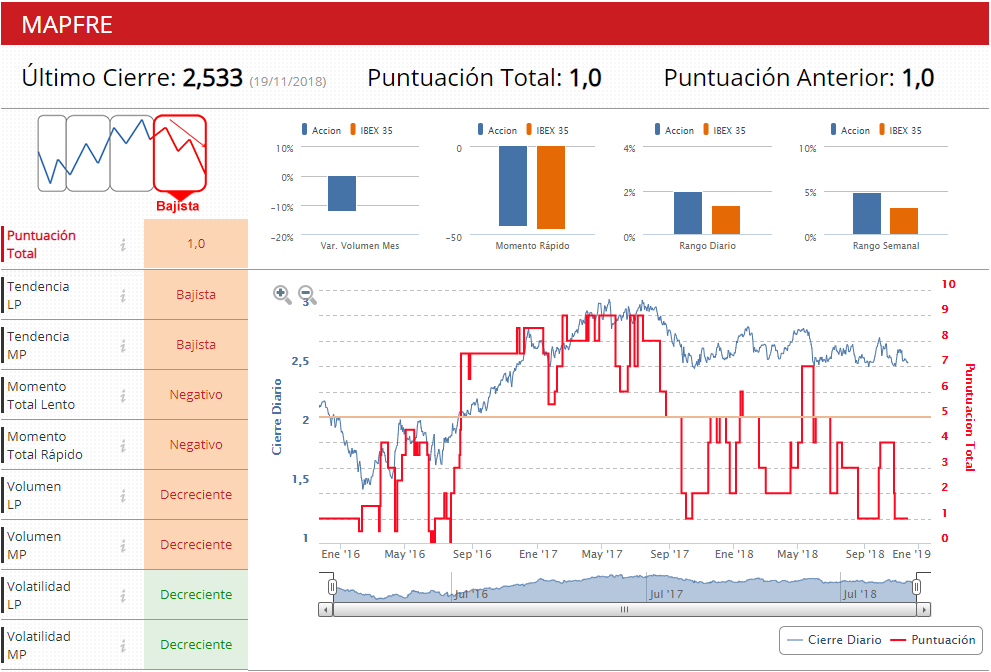Viewport: 991px width, 672px height.
Task: Click the Volatilidad LP Decreciente value
Action: pos(196,594)
